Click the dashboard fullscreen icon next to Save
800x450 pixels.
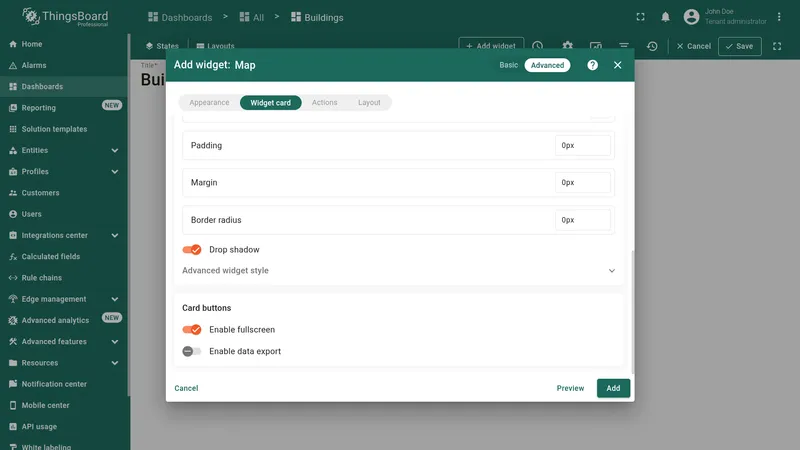(x=777, y=46)
